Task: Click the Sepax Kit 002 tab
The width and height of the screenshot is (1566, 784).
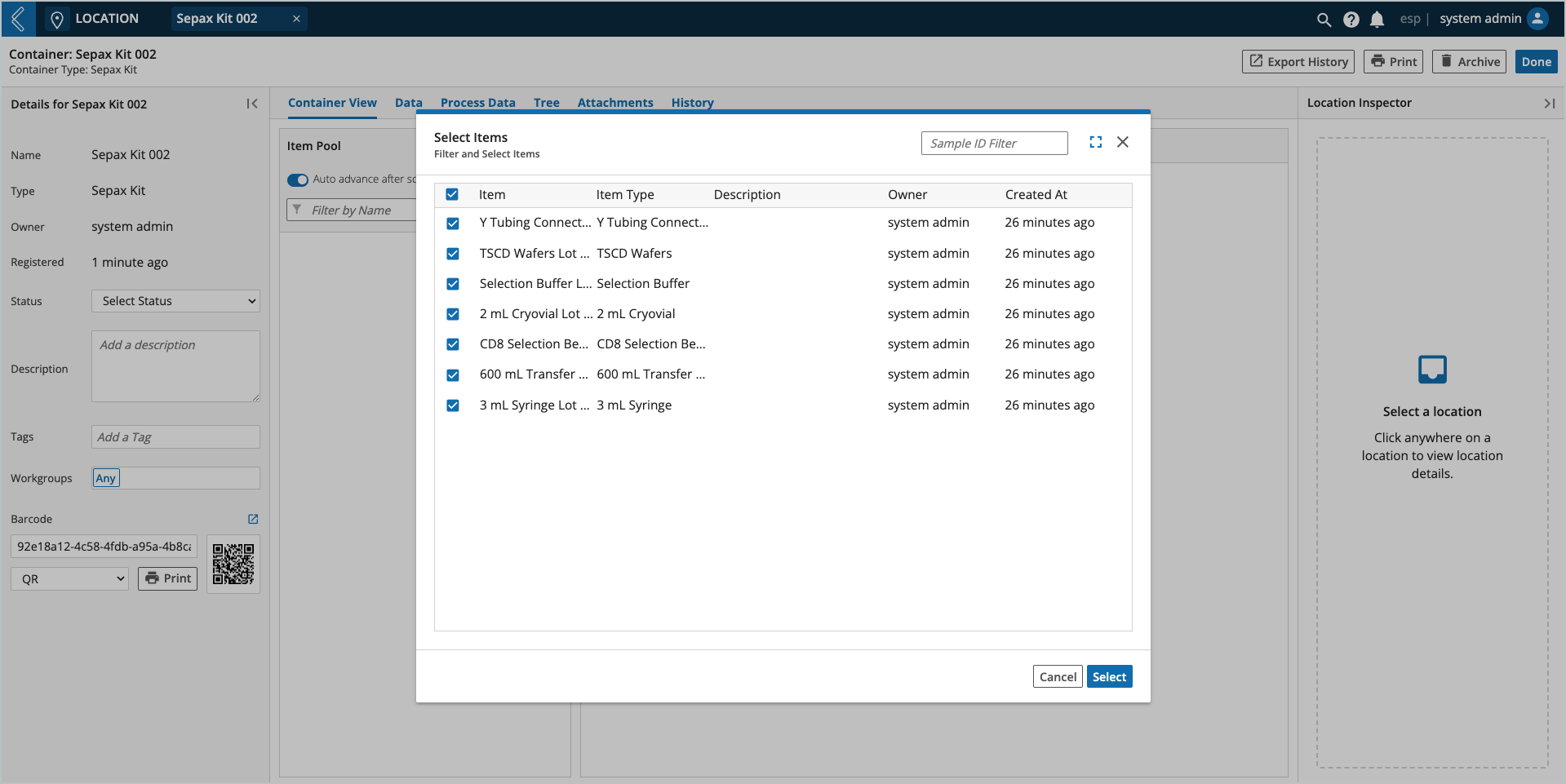Action: (x=239, y=19)
